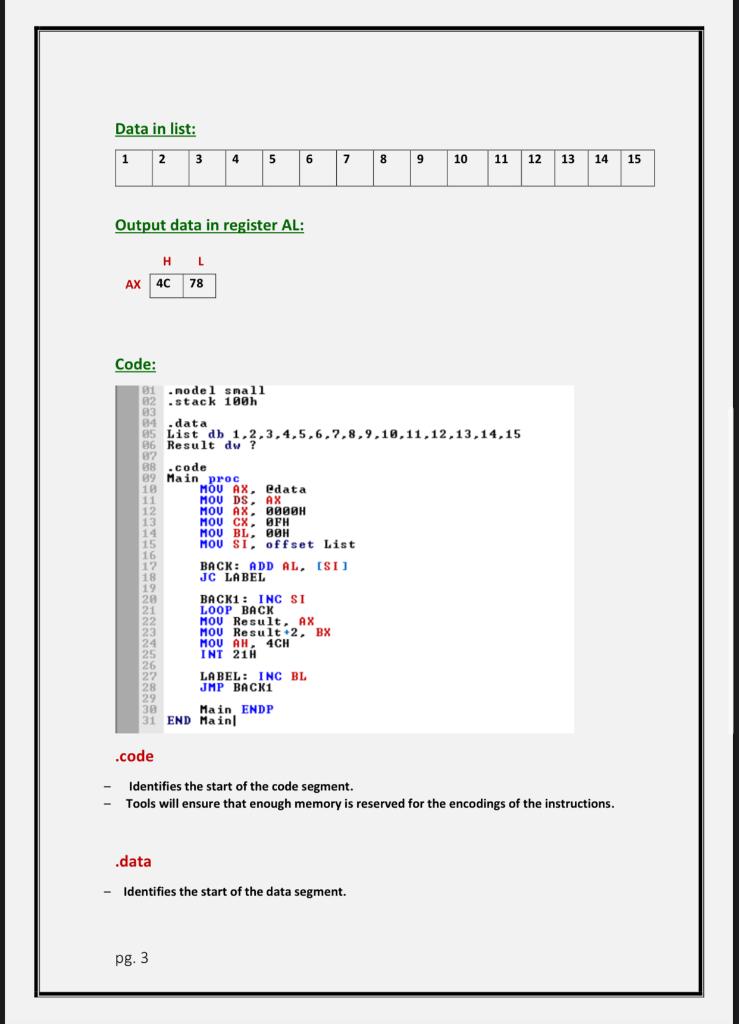739x1024 pixels.
Task: Click the 'pg. 3' page number
Action: click(x=132, y=958)
